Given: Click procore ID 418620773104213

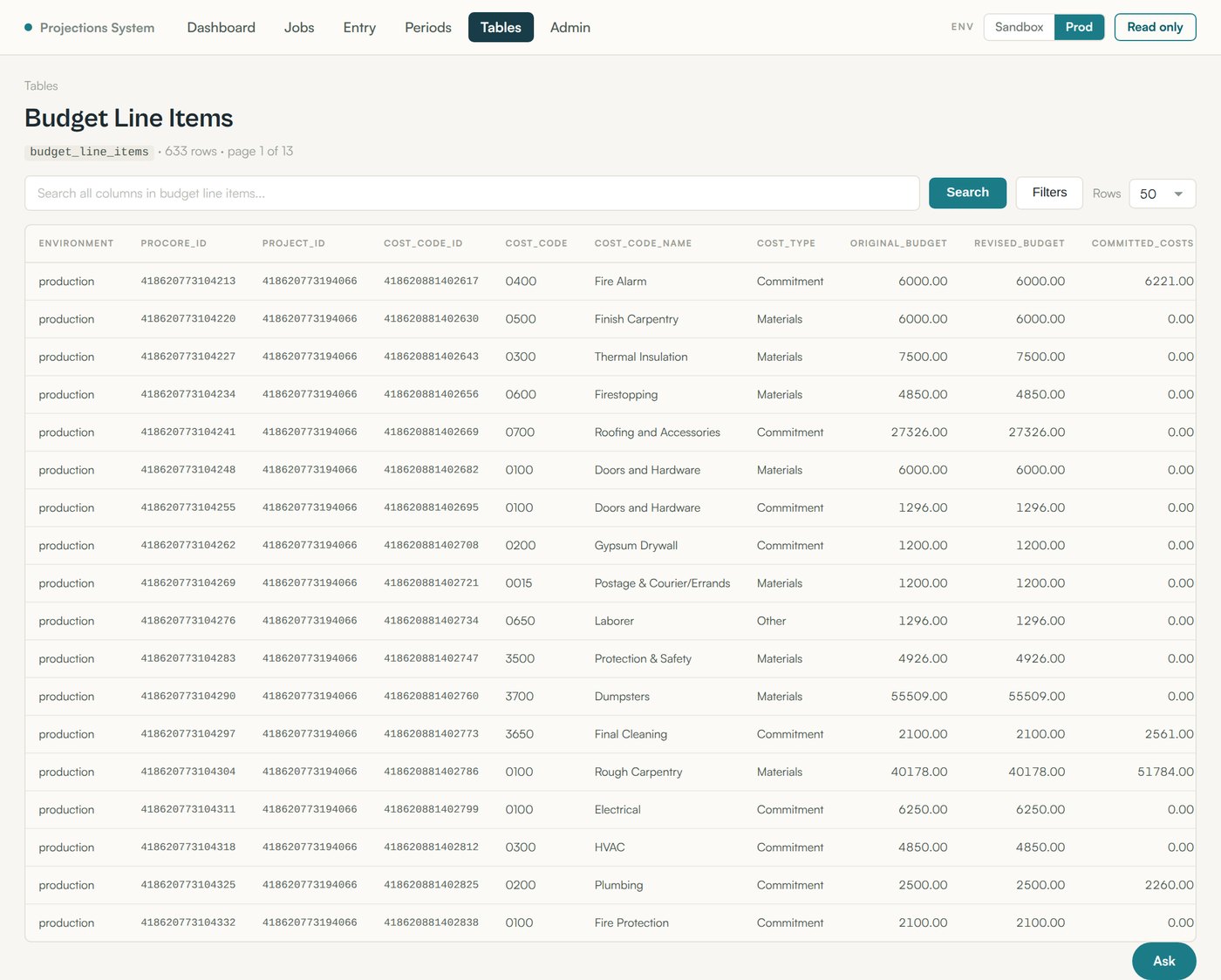Looking at the screenshot, I should (188, 281).
